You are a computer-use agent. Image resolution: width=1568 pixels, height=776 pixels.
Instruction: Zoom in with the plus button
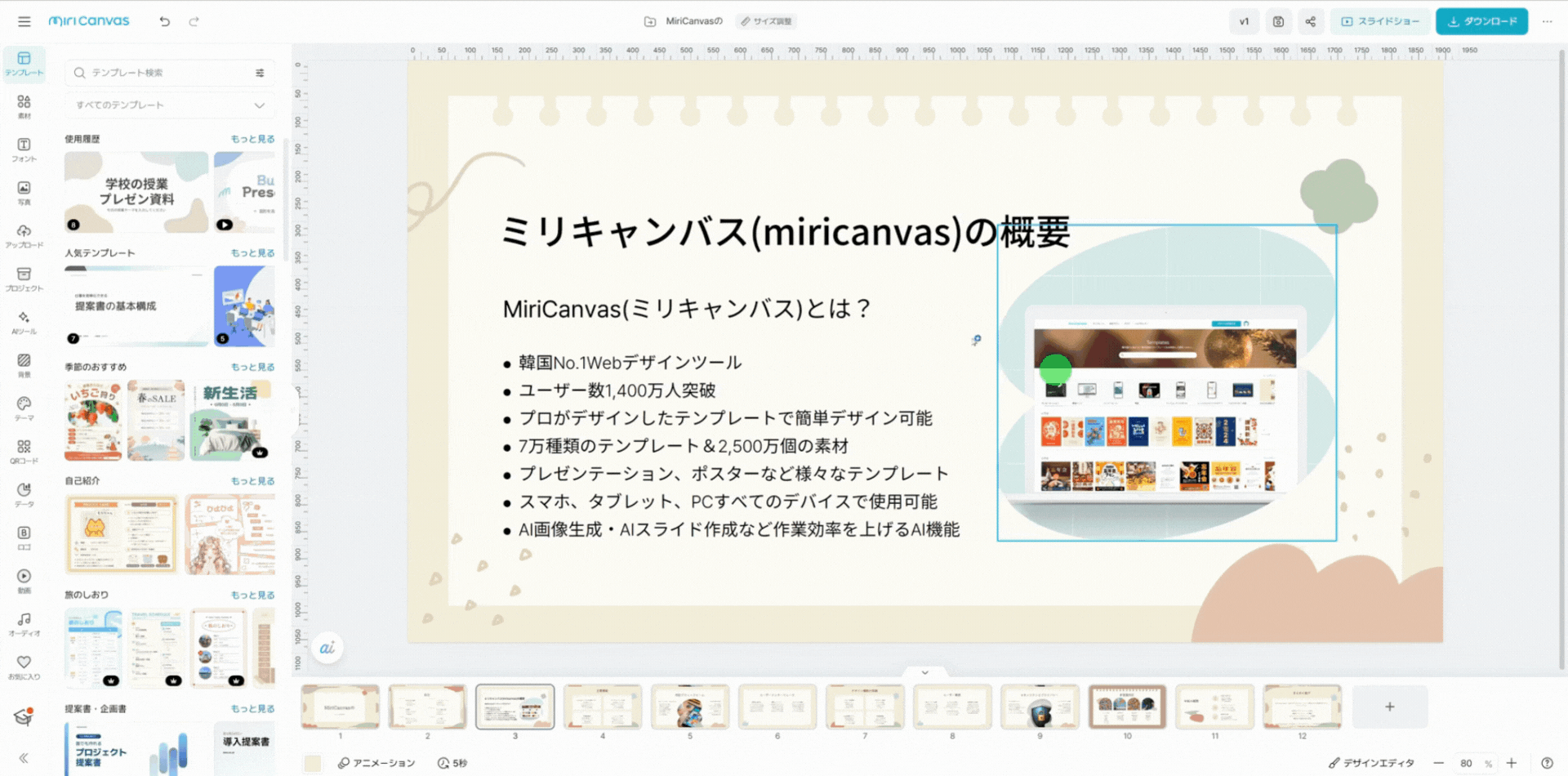pos(1512,763)
